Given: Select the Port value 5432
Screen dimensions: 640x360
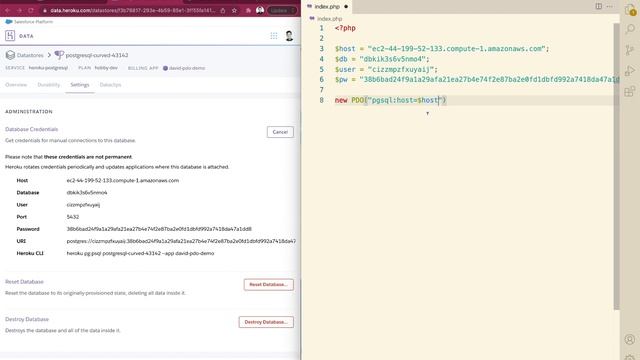Looking at the screenshot, I should point(73,217).
